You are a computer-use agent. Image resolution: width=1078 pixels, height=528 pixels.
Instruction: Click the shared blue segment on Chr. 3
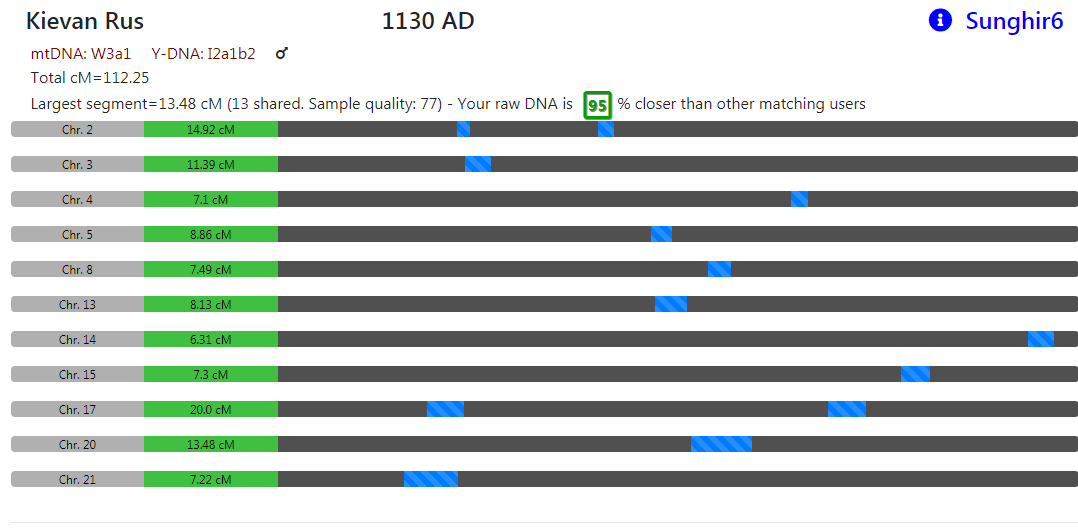478,164
